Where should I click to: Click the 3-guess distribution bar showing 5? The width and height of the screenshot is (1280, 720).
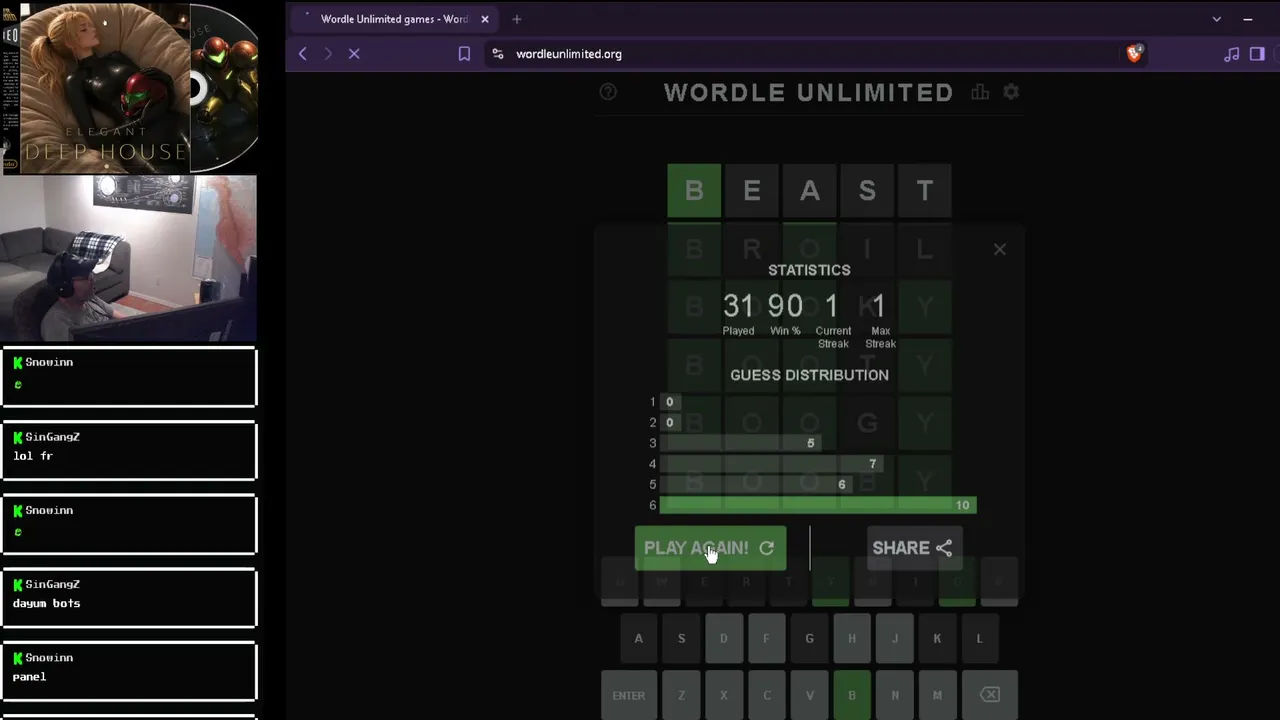(x=740, y=443)
